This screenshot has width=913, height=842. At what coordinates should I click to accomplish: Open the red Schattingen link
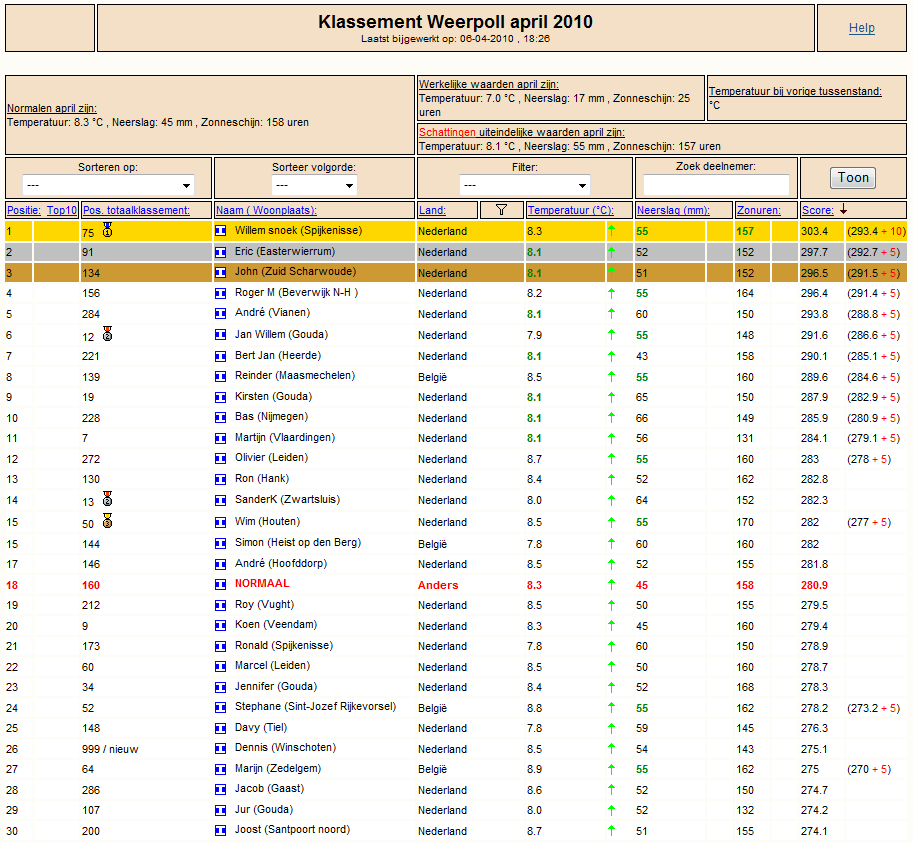[447, 132]
